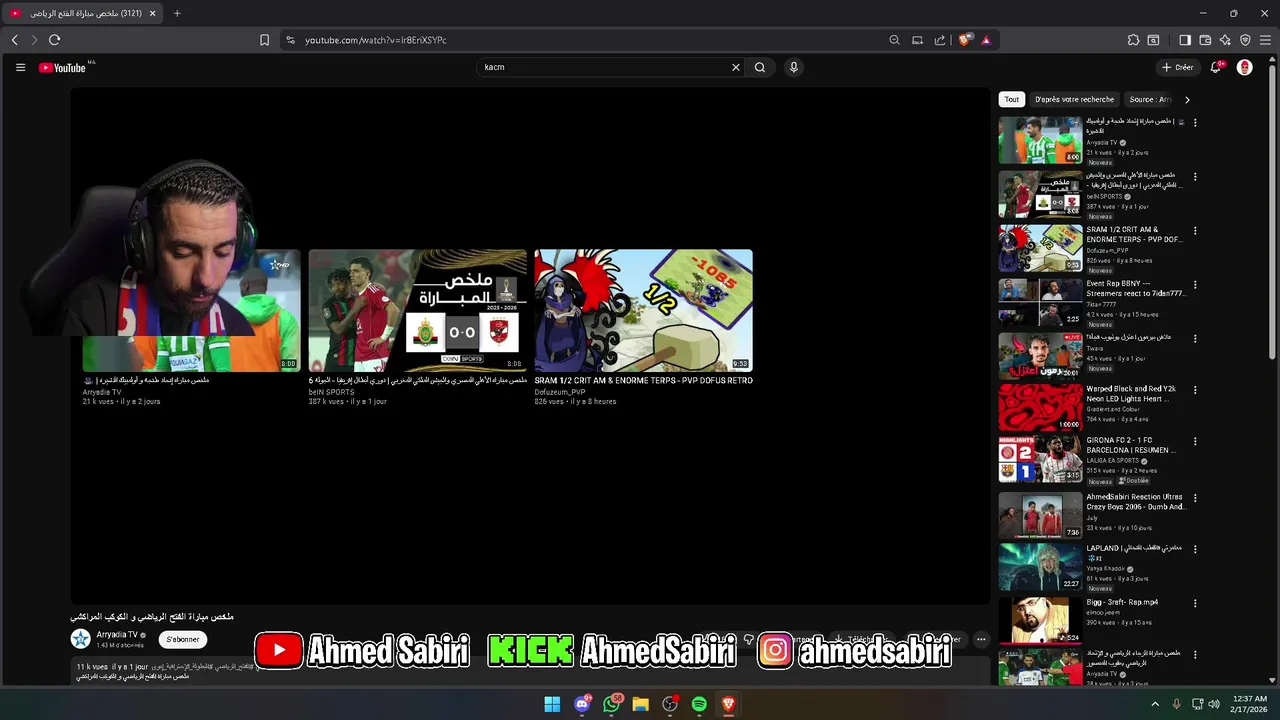Open File Explorer from the taskbar

(640, 704)
